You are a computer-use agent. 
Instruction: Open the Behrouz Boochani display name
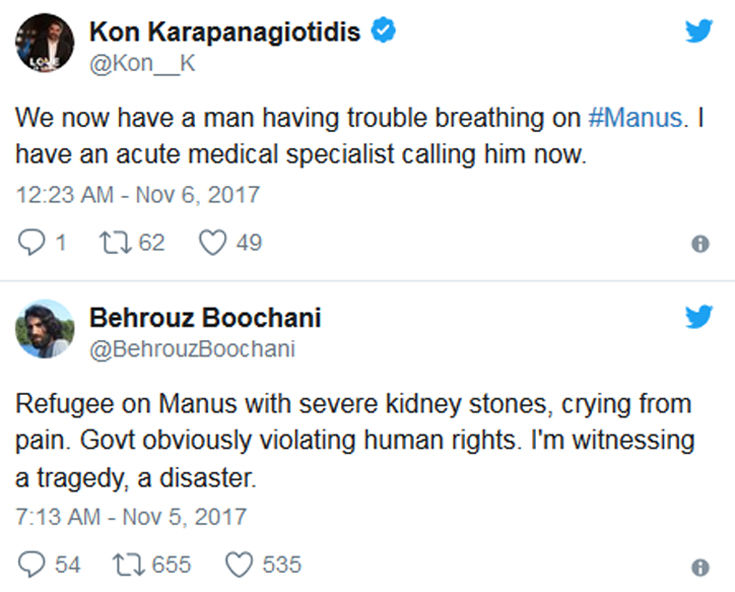tap(205, 318)
